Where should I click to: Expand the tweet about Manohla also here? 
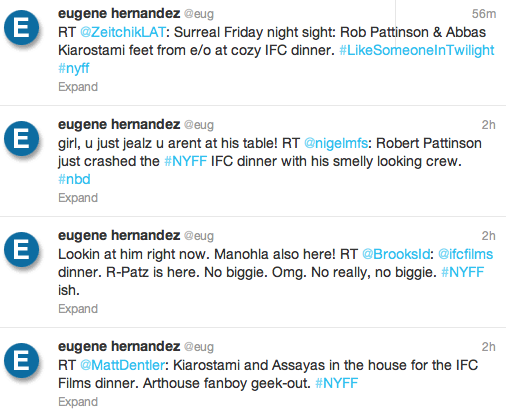click(x=78, y=309)
